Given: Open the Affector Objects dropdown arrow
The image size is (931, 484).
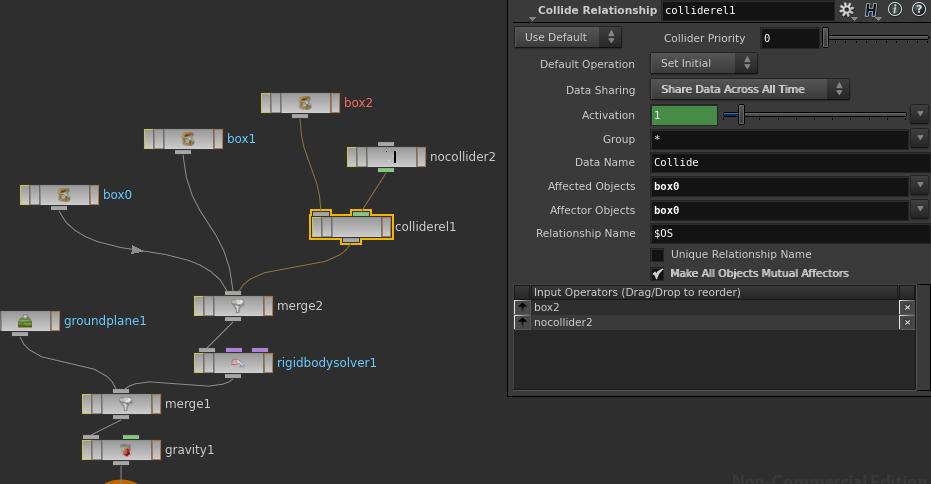Looking at the screenshot, I should [920, 210].
